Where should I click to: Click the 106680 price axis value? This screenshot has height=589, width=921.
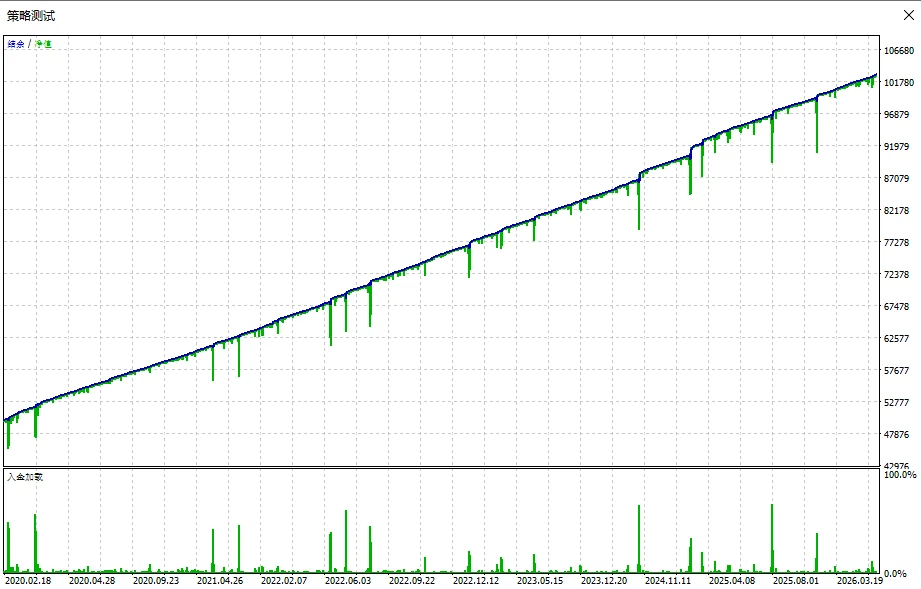(x=899, y=51)
